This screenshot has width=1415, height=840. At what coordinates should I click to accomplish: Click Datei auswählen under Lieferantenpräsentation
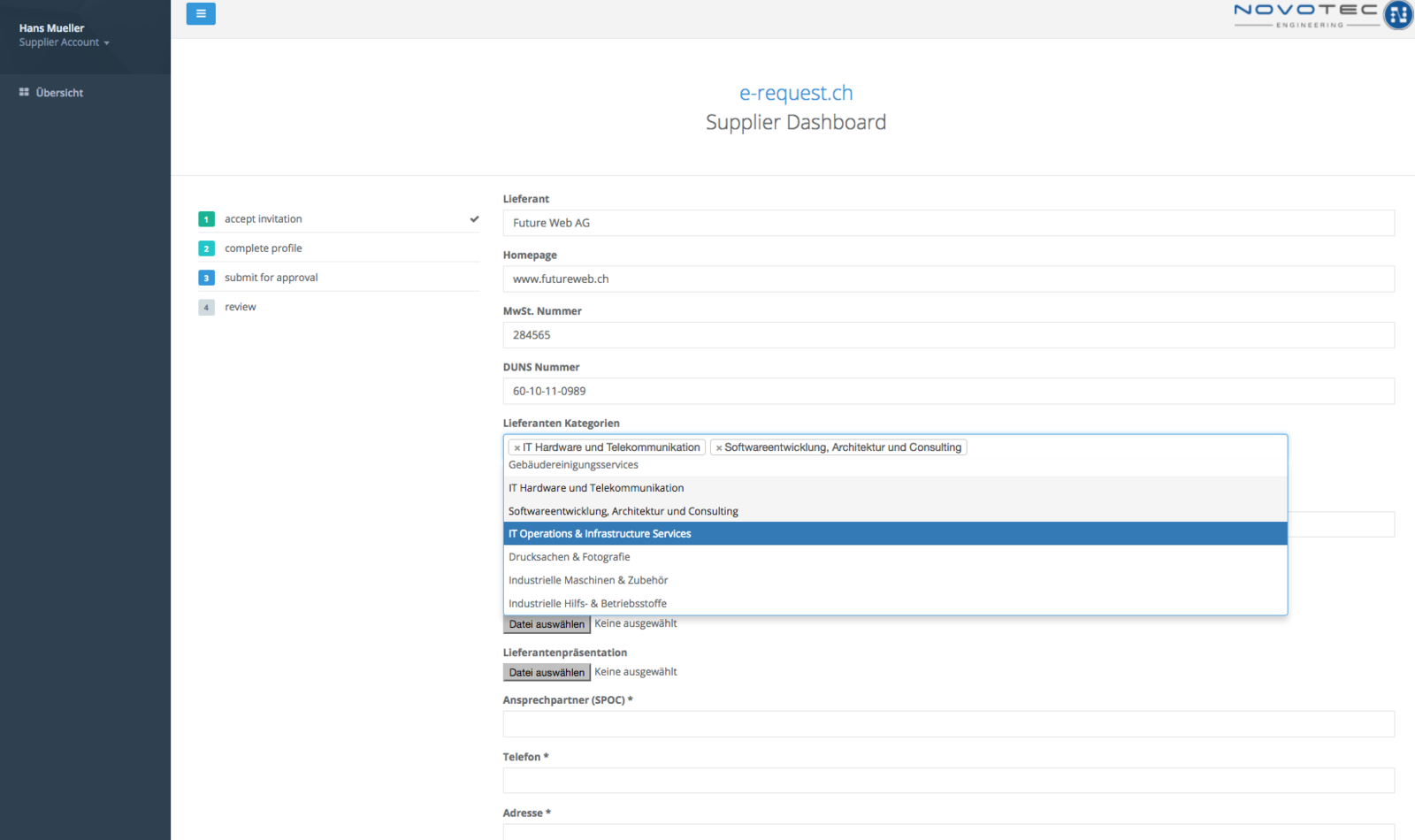(x=547, y=673)
